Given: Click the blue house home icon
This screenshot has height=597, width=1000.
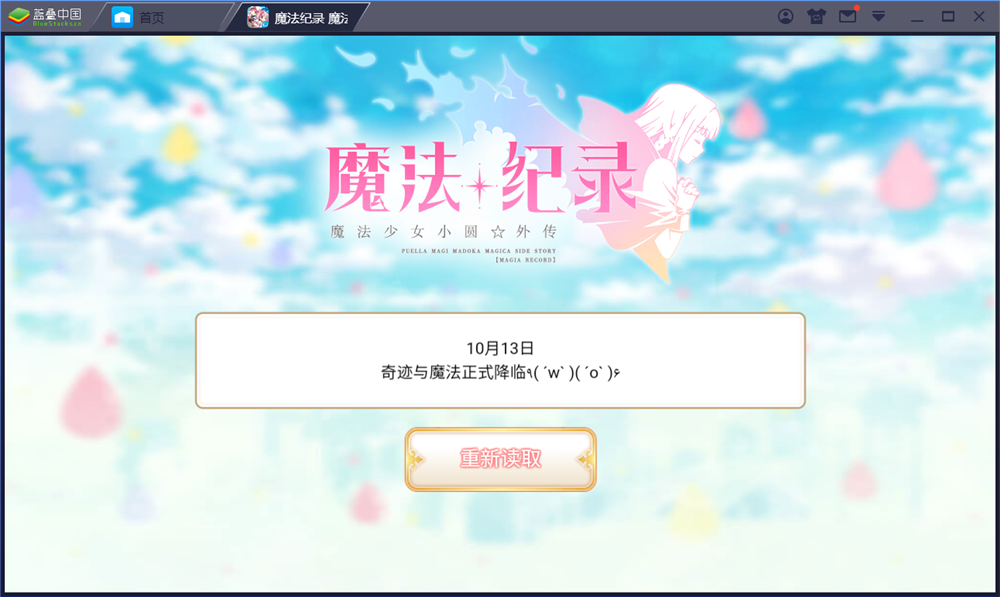Looking at the screenshot, I should click(x=122, y=17).
